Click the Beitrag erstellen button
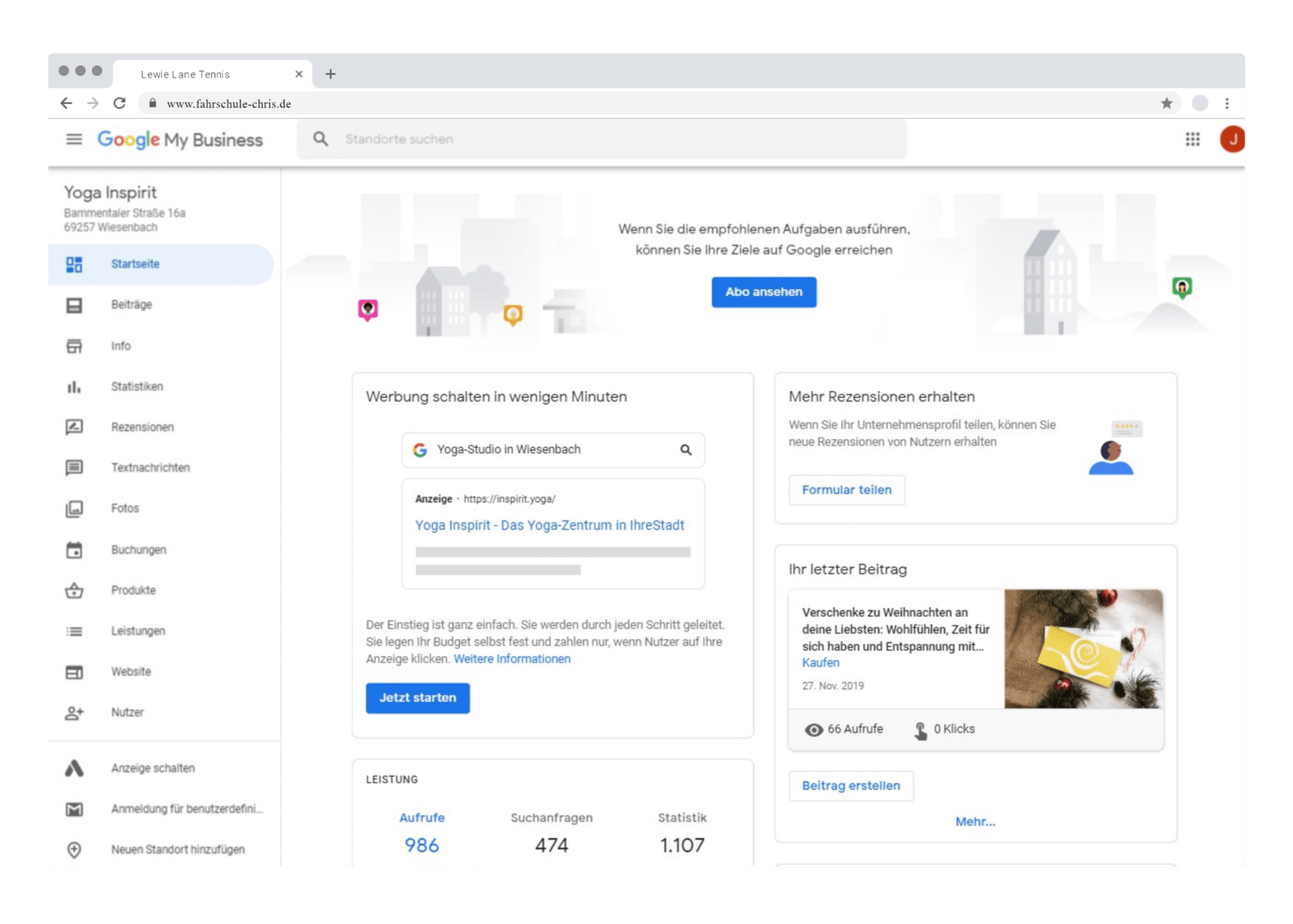The image size is (1293, 924). pyautogui.click(x=851, y=786)
